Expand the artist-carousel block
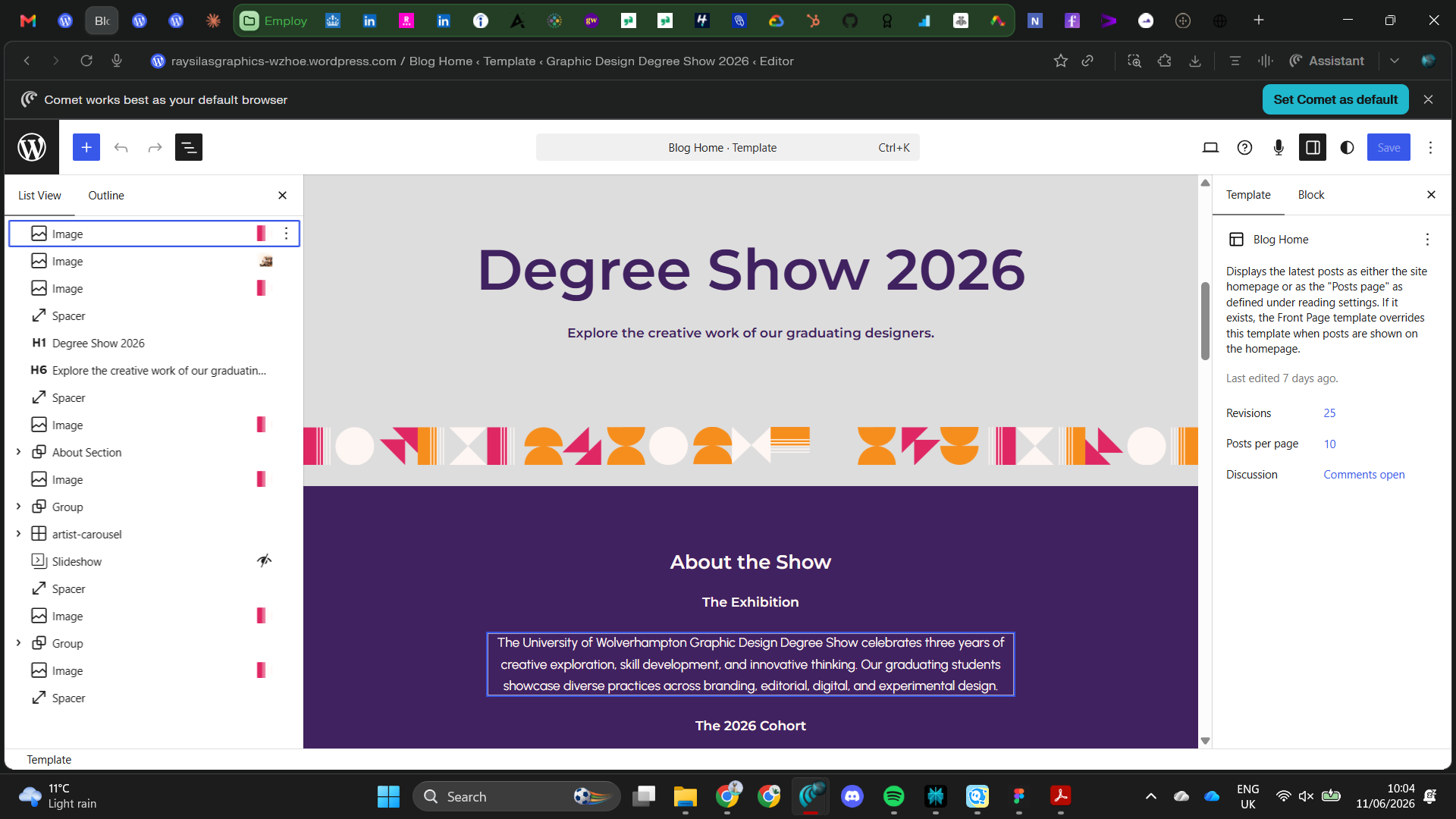This screenshot has width=1456, height=819. [18, 534]
